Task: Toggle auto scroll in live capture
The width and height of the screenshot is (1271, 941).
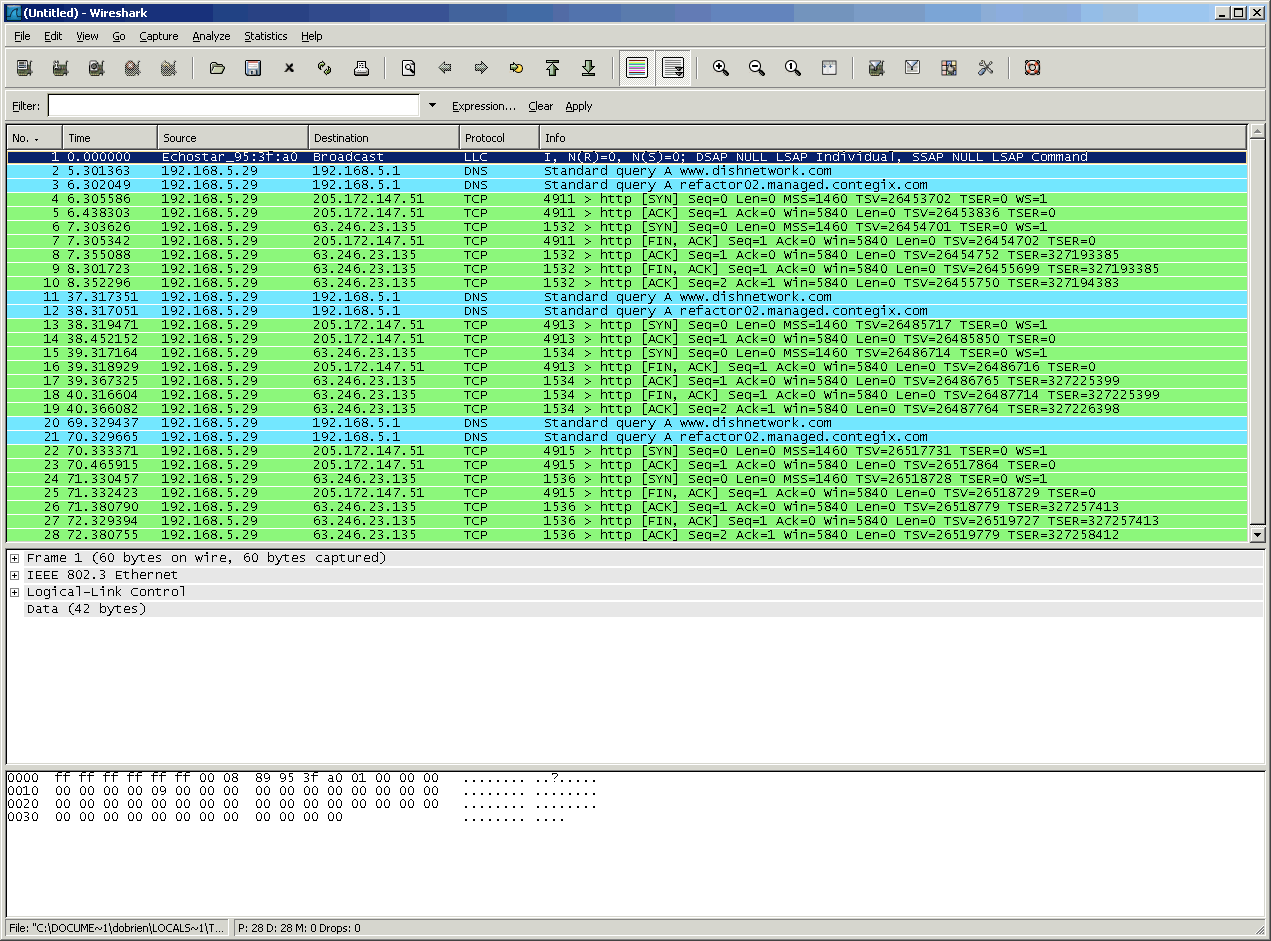Action: coord(673,68)
